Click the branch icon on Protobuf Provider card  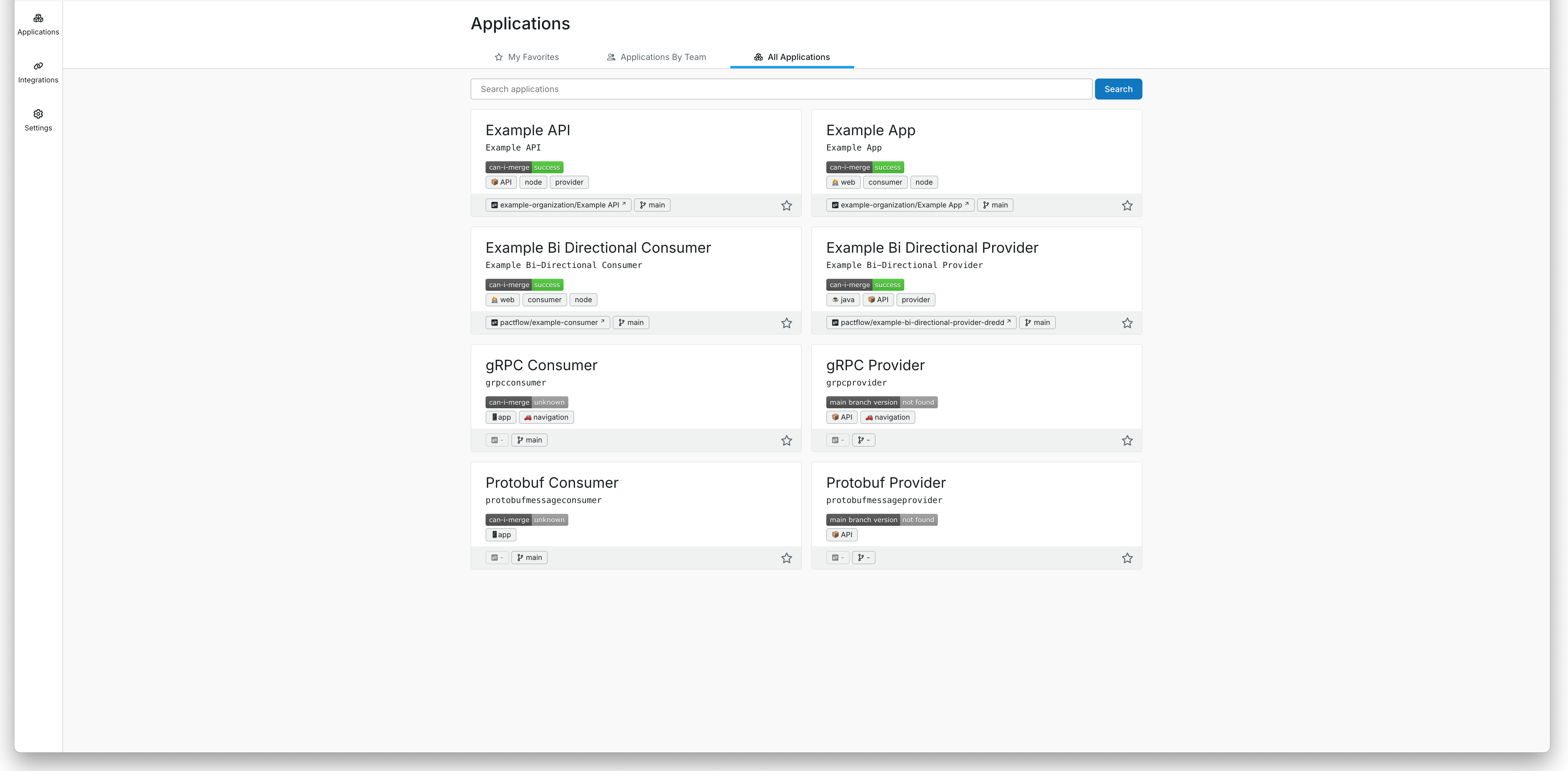coord(860,557)
